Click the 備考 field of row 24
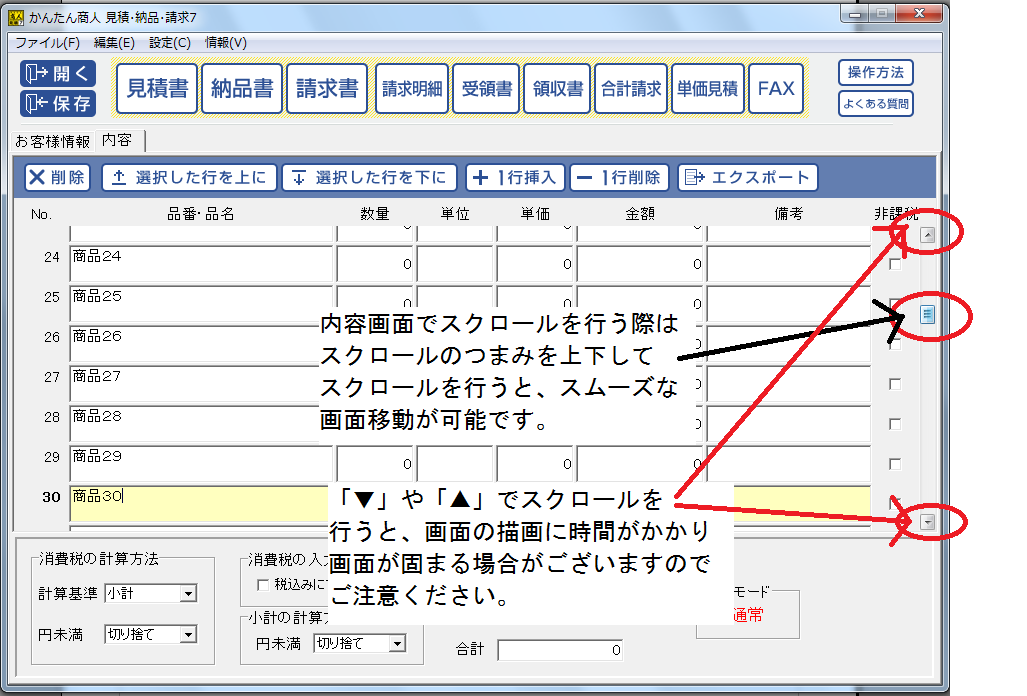The height and width of the screenshot is (696, 1027). (x=789, y=265)
